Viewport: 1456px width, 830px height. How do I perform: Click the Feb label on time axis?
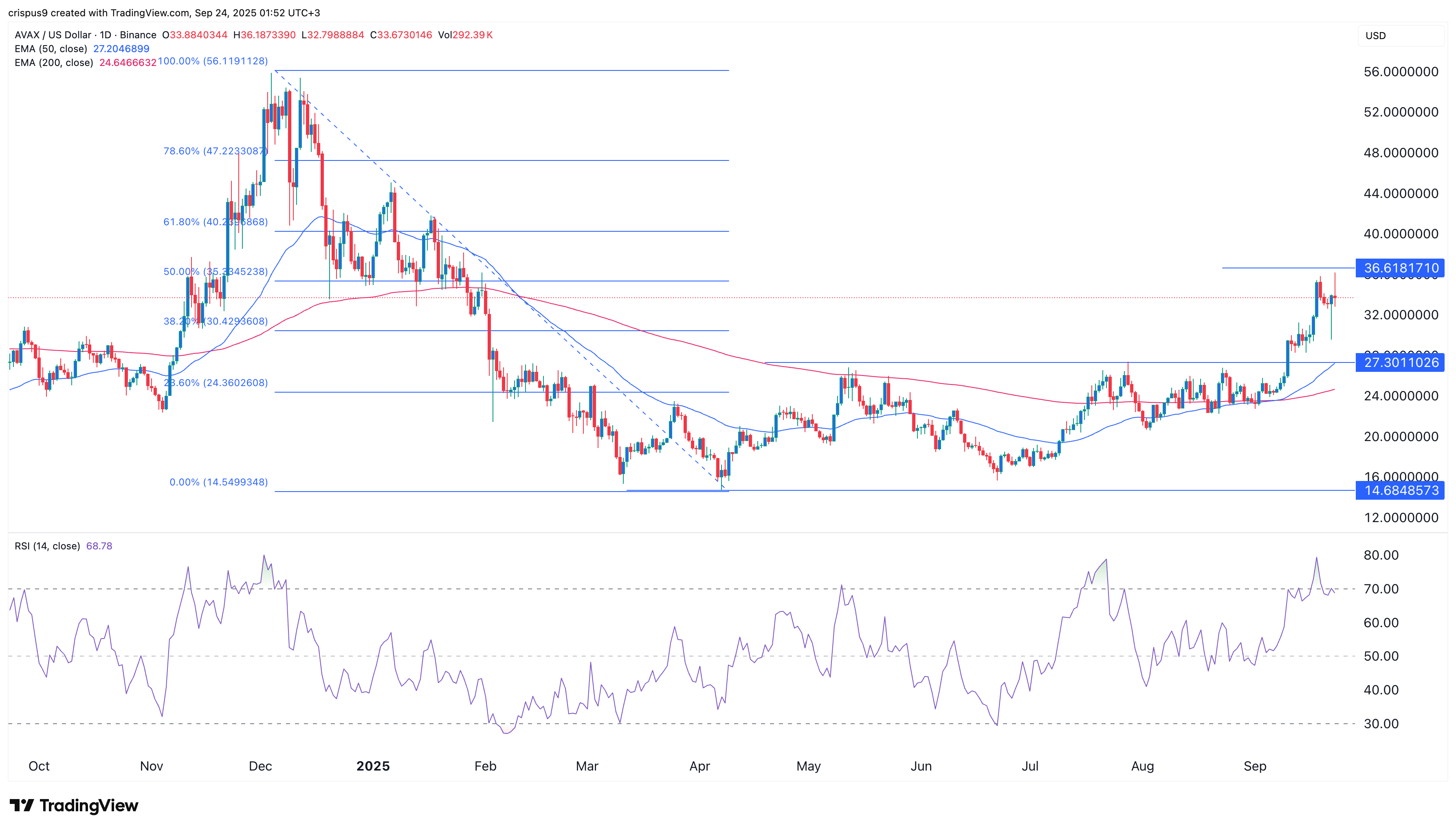point(485,766)
